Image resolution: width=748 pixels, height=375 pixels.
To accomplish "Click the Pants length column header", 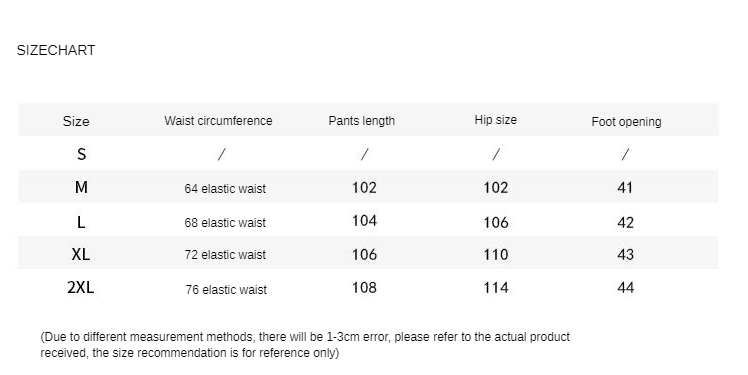I will coord(362,121).
